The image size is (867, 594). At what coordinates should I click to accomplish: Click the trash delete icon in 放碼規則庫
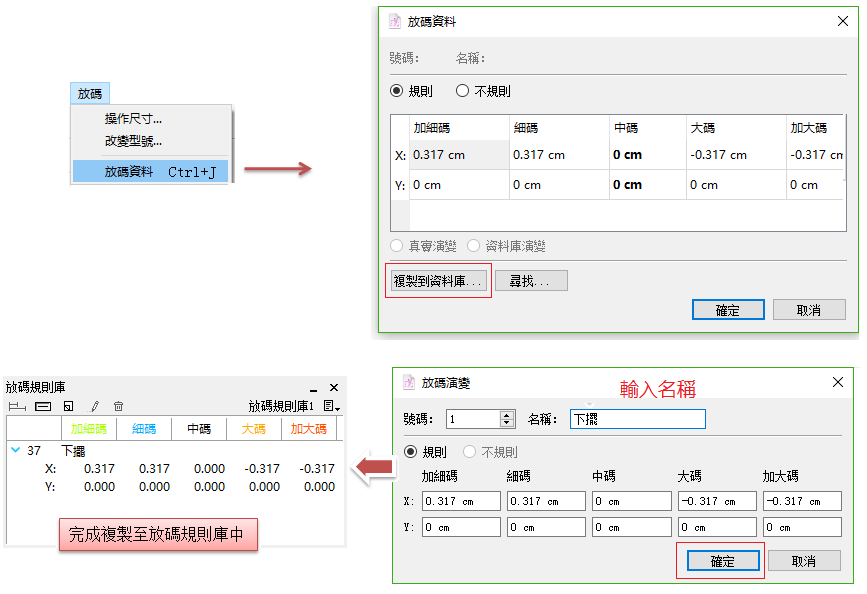(118, 406)
